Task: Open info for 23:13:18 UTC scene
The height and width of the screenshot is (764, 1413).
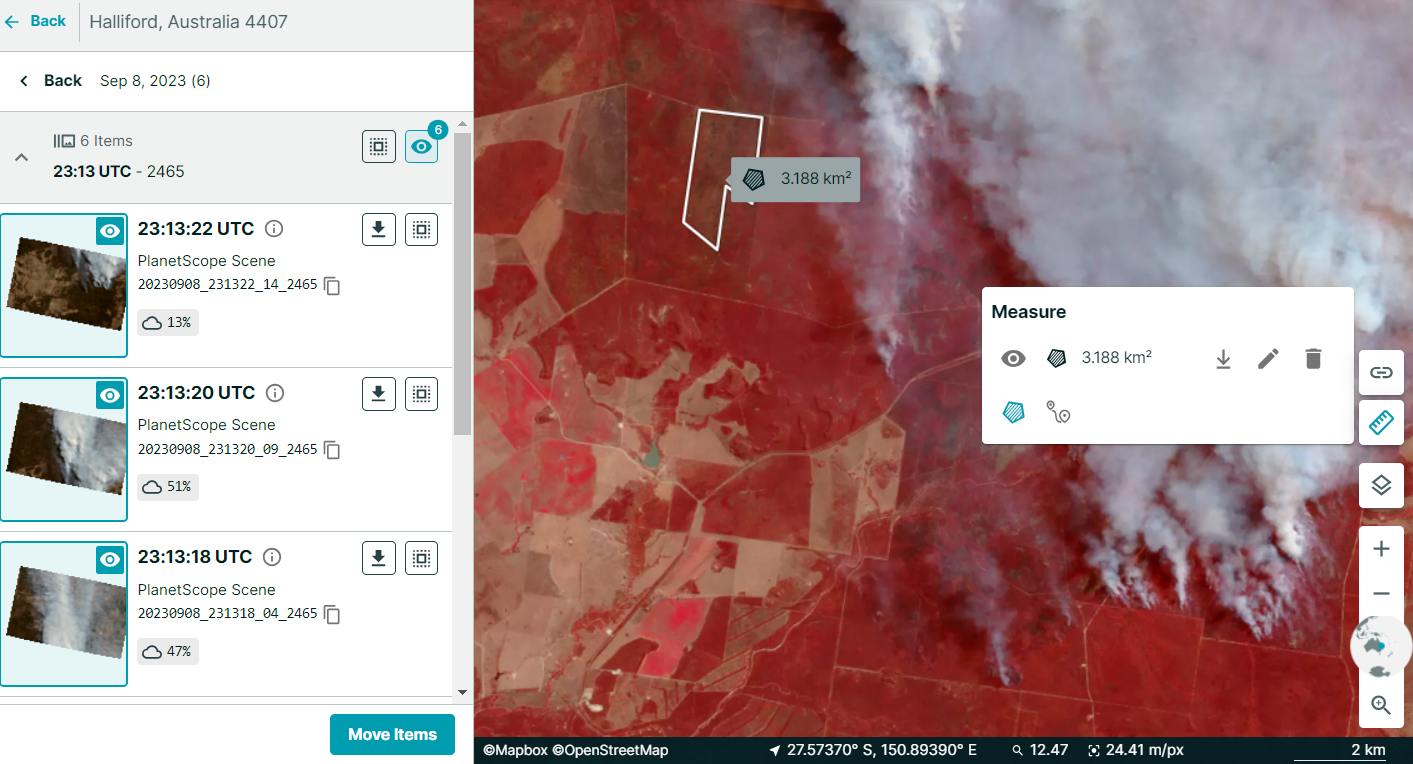Action: pyautogui.click(x=272, y=557)
